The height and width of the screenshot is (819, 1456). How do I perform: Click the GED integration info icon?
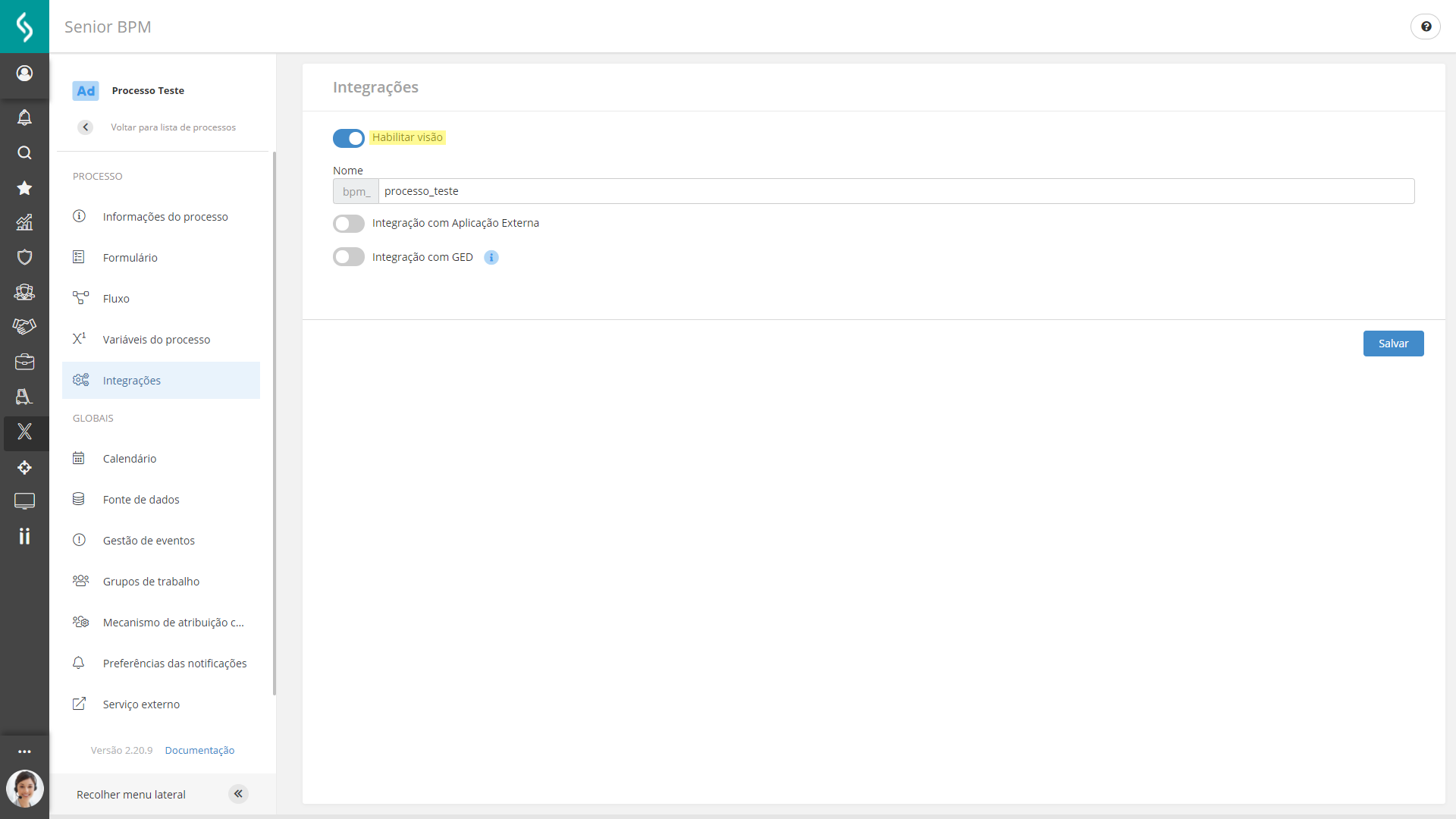pos(491,258)
